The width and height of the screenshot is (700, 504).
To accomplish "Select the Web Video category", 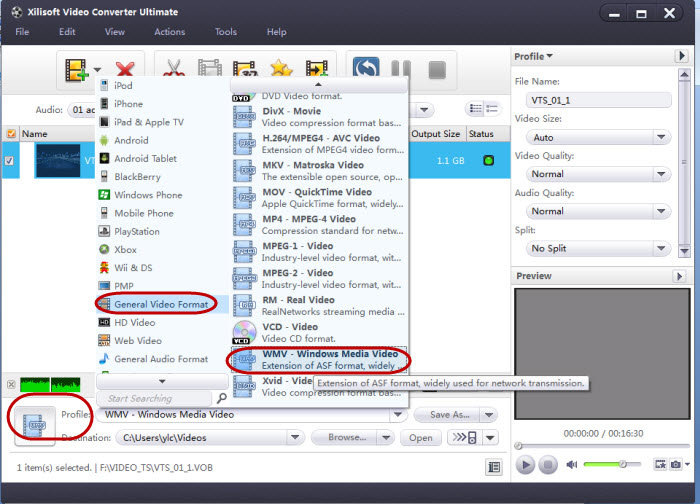I will (162, 341).
